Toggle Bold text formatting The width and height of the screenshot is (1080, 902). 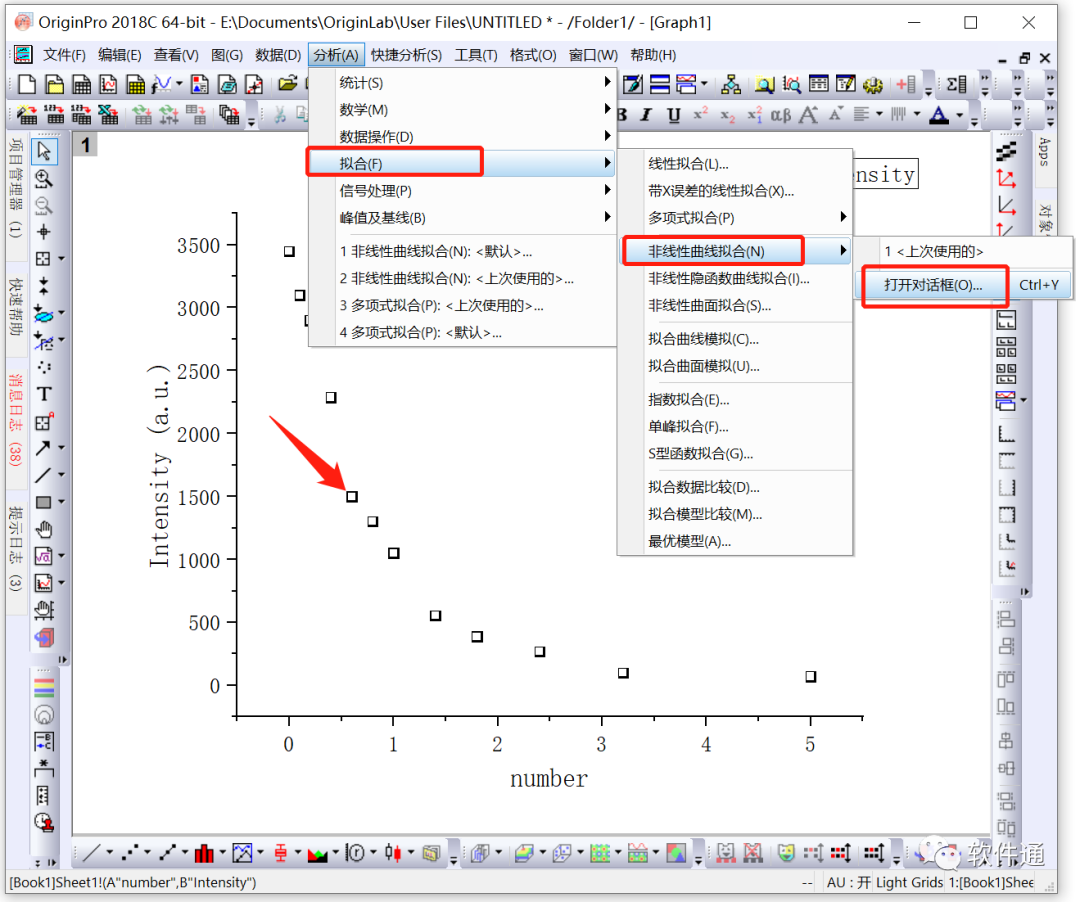622,114
